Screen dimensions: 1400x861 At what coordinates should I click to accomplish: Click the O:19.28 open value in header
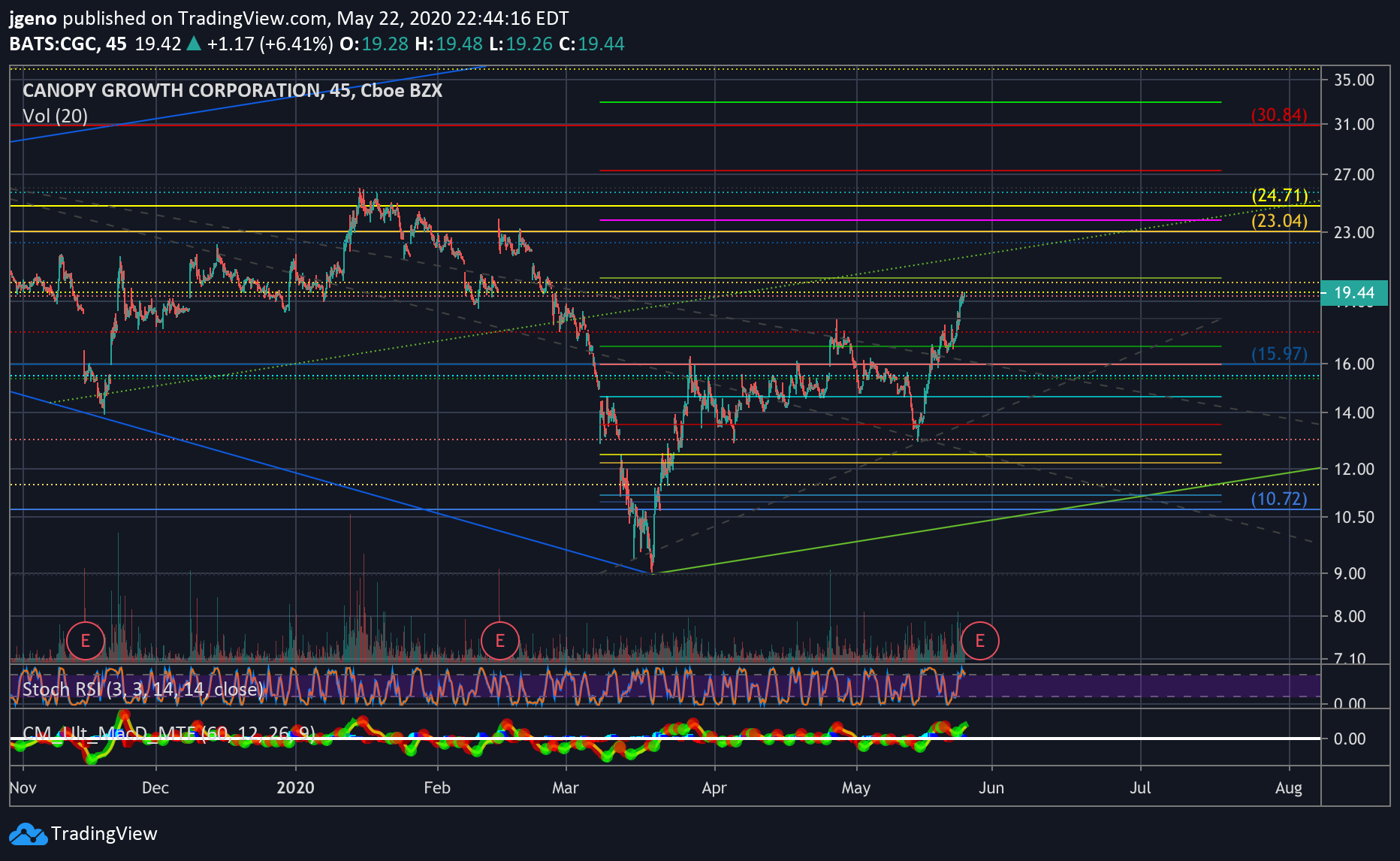[374, 44]
